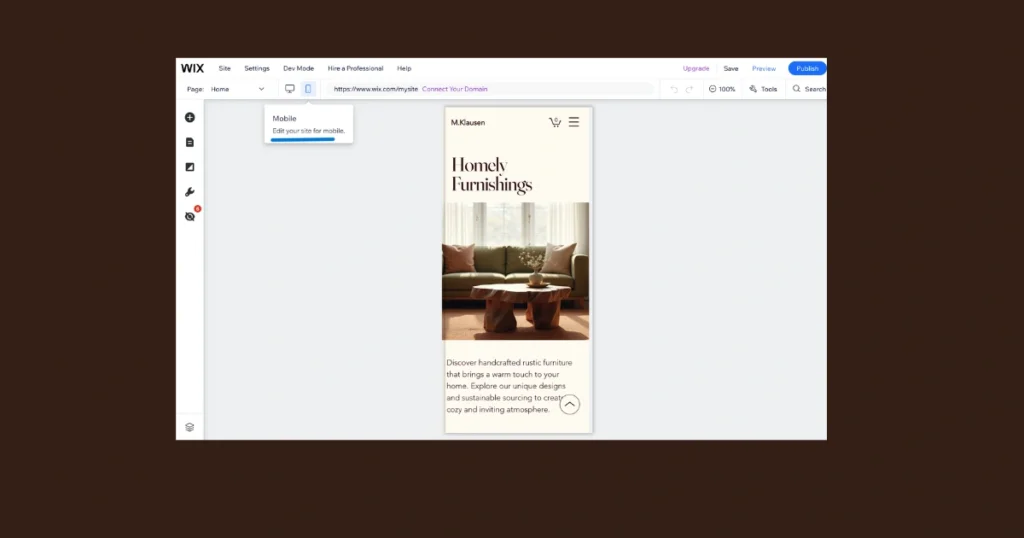Click the Undo arrow in toolbar

pos(674,89)
